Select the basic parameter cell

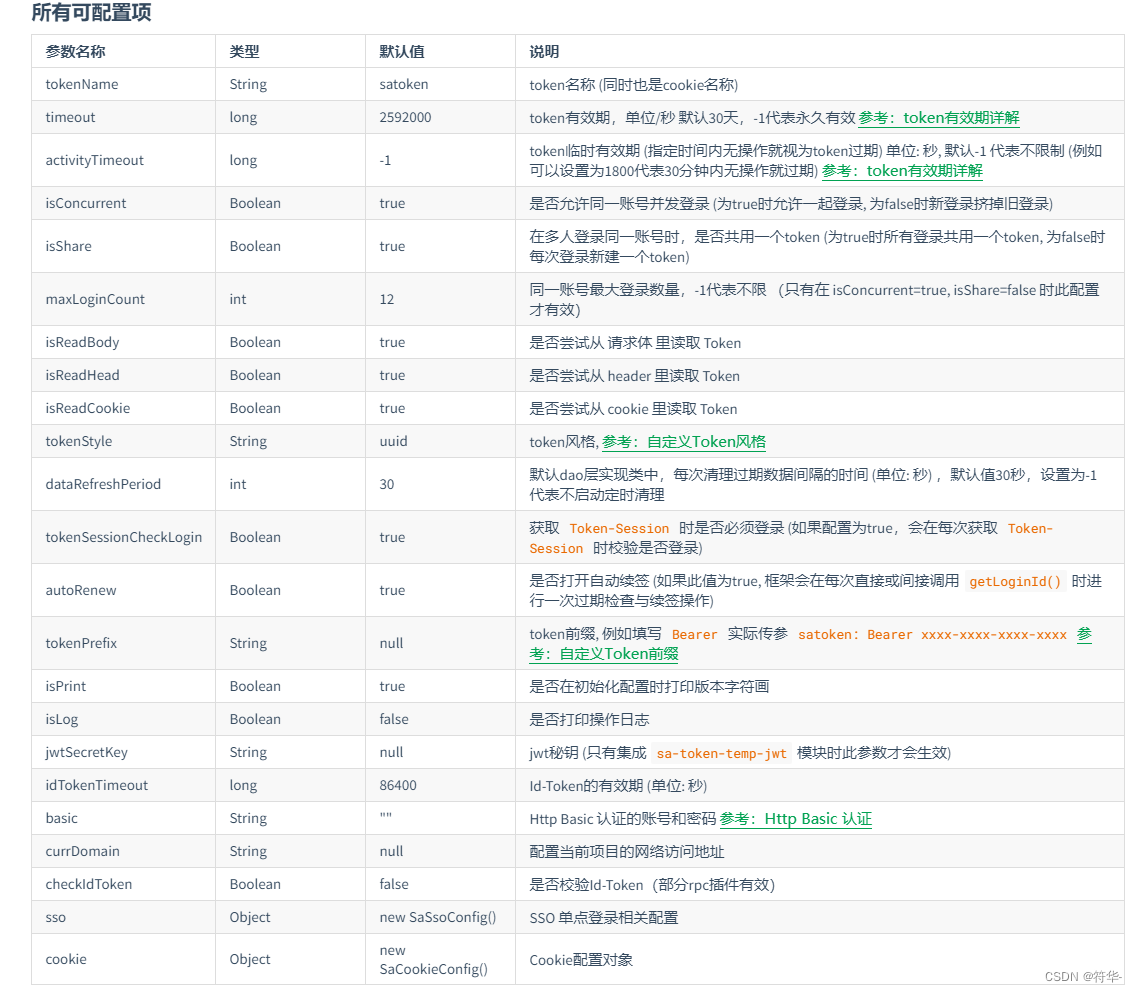(x=123, y=818)
